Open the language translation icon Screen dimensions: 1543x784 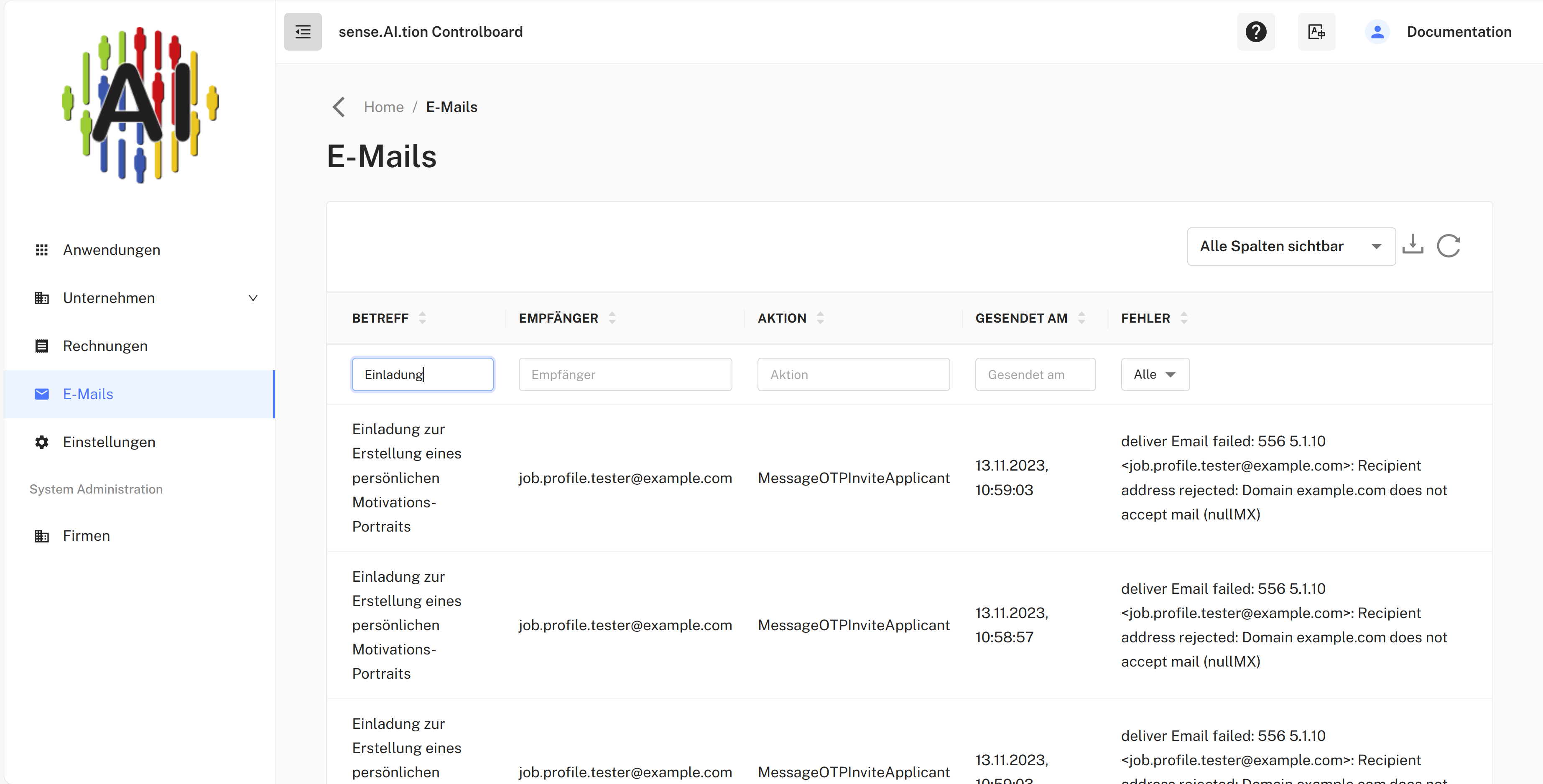pos(1316,32)
